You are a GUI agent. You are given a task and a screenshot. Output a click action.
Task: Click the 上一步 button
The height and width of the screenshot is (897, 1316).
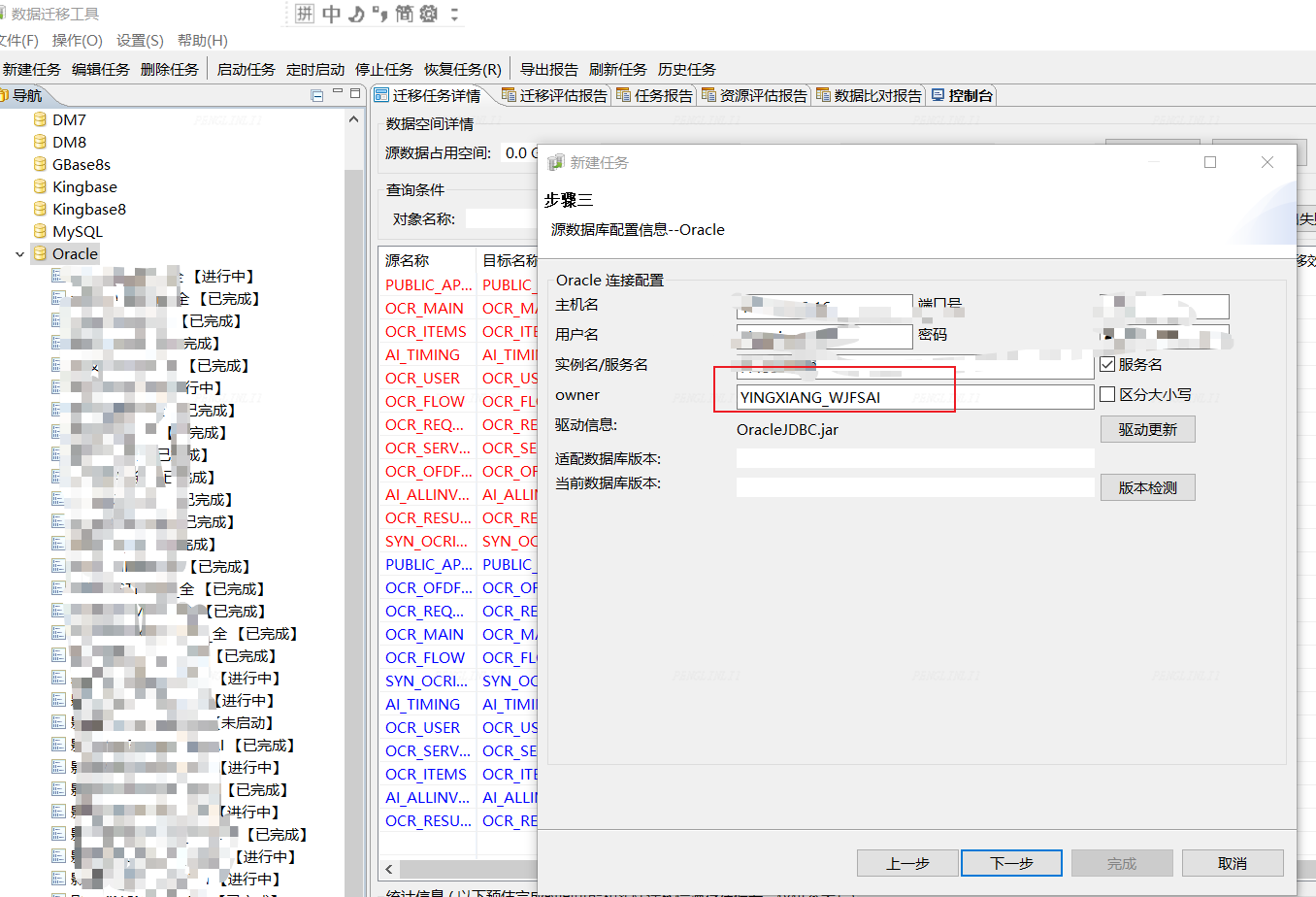pyautogui.click(x=908, y=863)
